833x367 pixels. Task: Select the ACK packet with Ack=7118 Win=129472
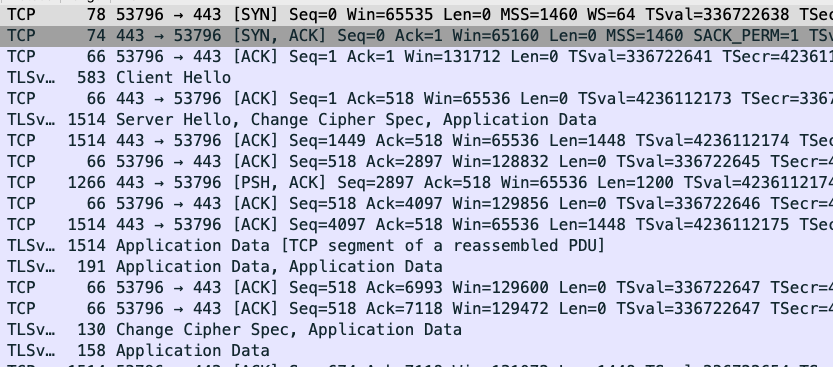point(416,309)
